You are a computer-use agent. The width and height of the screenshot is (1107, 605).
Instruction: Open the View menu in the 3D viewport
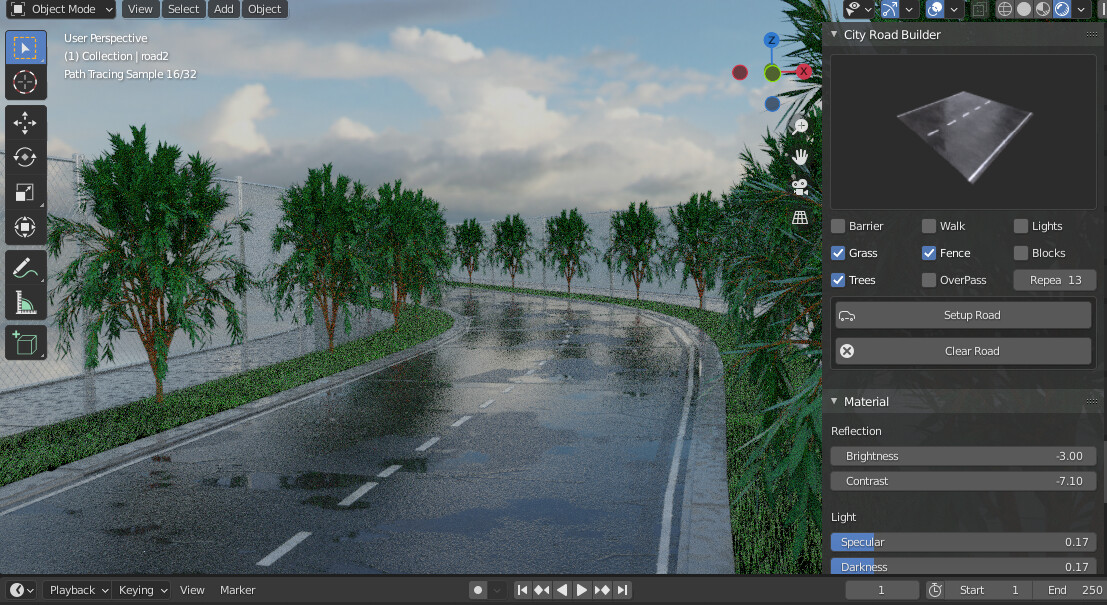point(140,9)
